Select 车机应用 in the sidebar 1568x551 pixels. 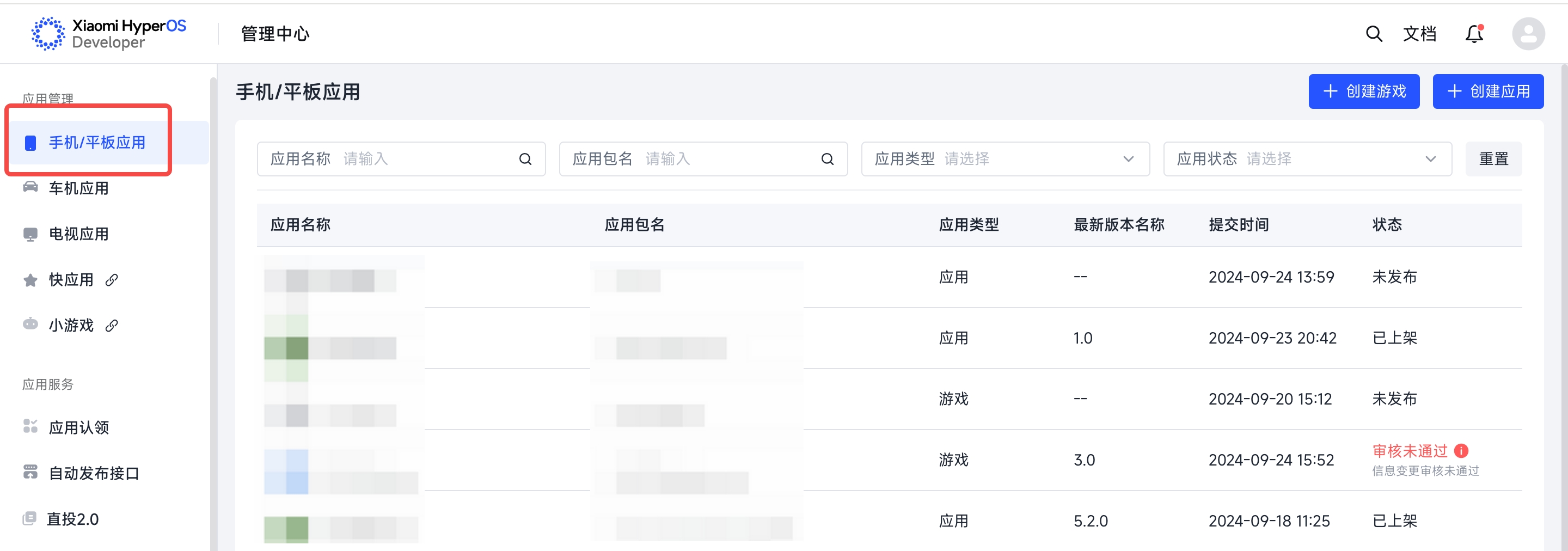pyautogui.click(x=78, y=188)
